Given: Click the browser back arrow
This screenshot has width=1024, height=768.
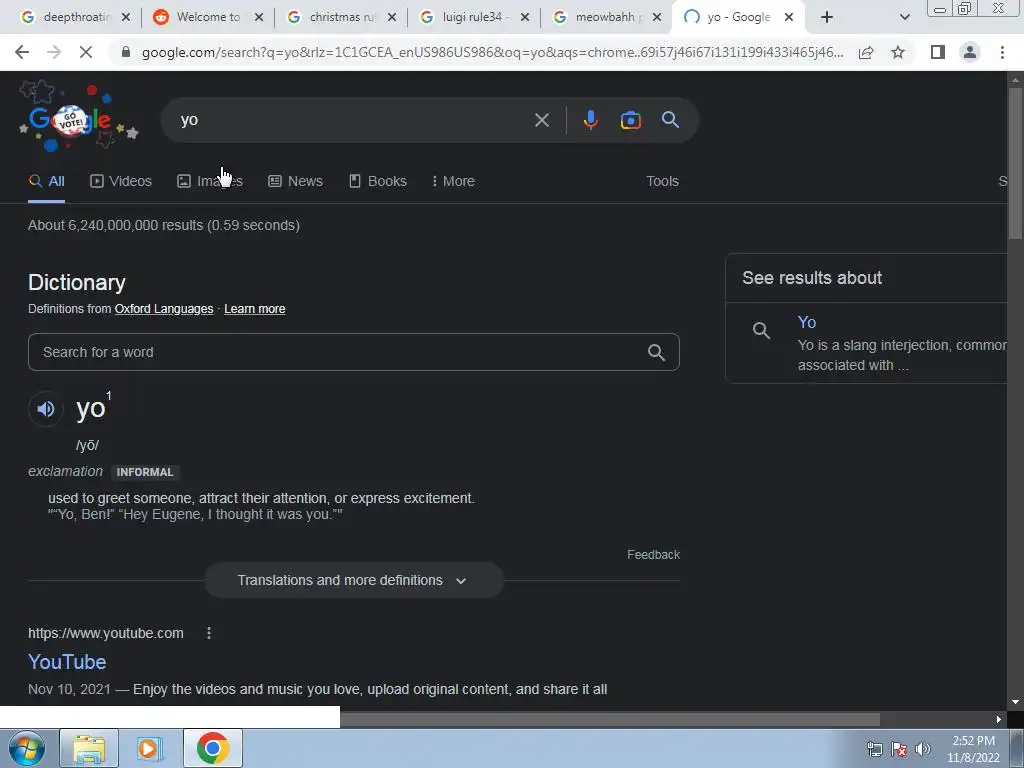Looking at the screenshot, I should tap(22, 52).
